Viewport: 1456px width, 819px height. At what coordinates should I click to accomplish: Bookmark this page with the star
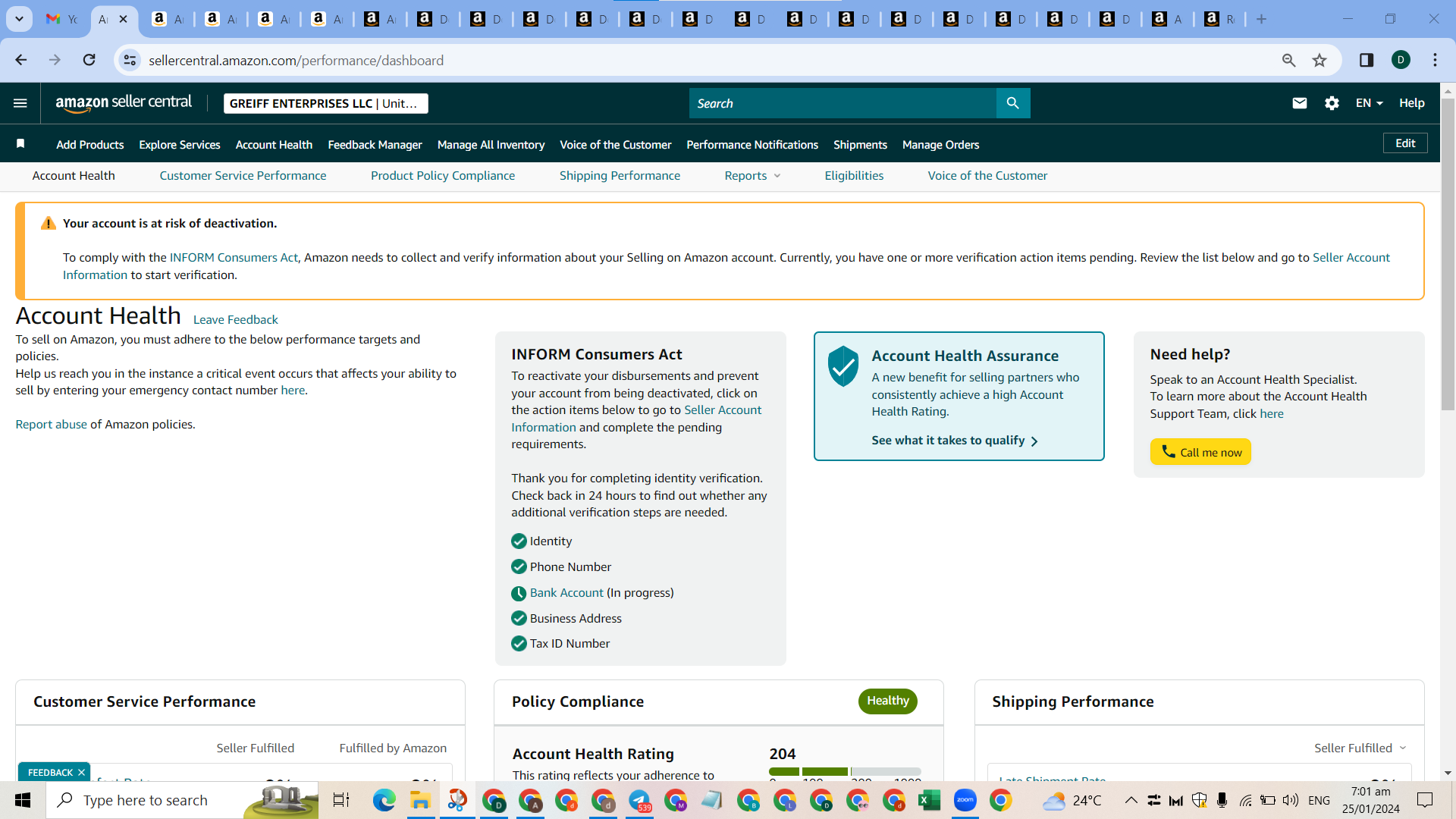[1319, 60]
